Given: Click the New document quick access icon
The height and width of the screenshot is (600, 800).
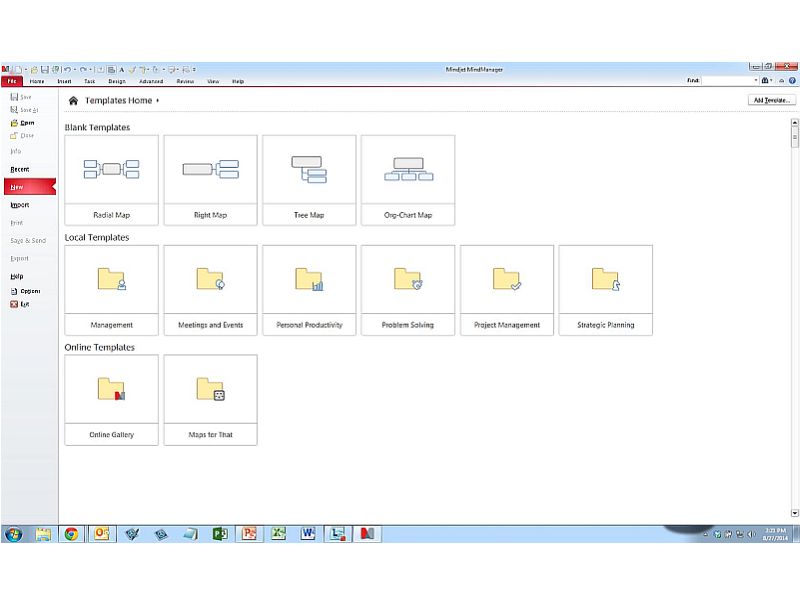Looking at the screenshot, I should (18, 69).
